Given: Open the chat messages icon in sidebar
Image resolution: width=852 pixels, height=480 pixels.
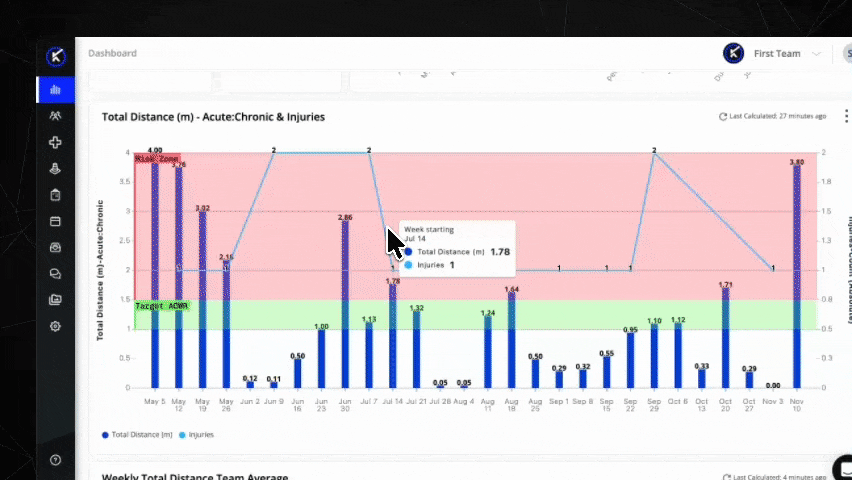Looking at the screenshot, I should point(55,273).
